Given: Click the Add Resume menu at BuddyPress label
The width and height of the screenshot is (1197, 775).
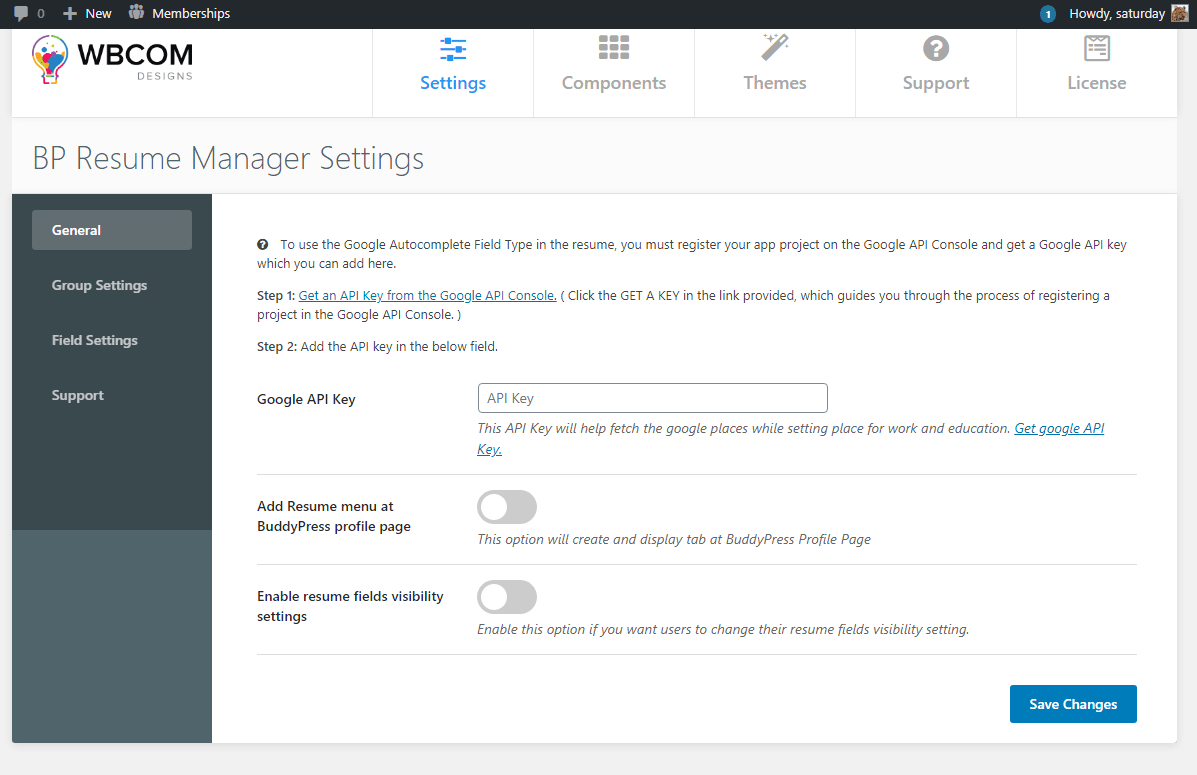Looking at the screenshot, I should pos(334,516).
